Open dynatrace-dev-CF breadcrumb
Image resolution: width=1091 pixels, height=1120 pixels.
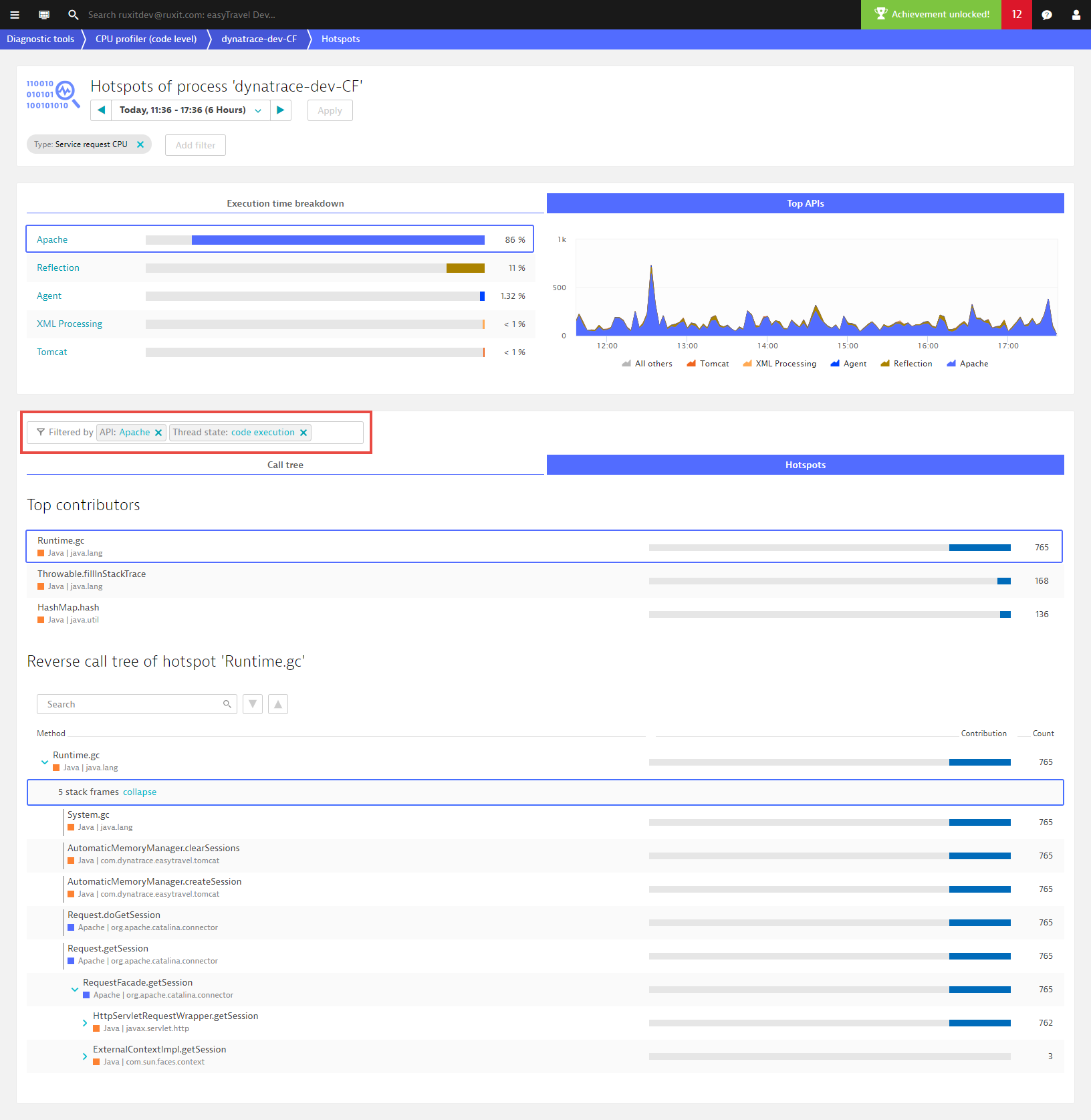[x=259, y=39]
